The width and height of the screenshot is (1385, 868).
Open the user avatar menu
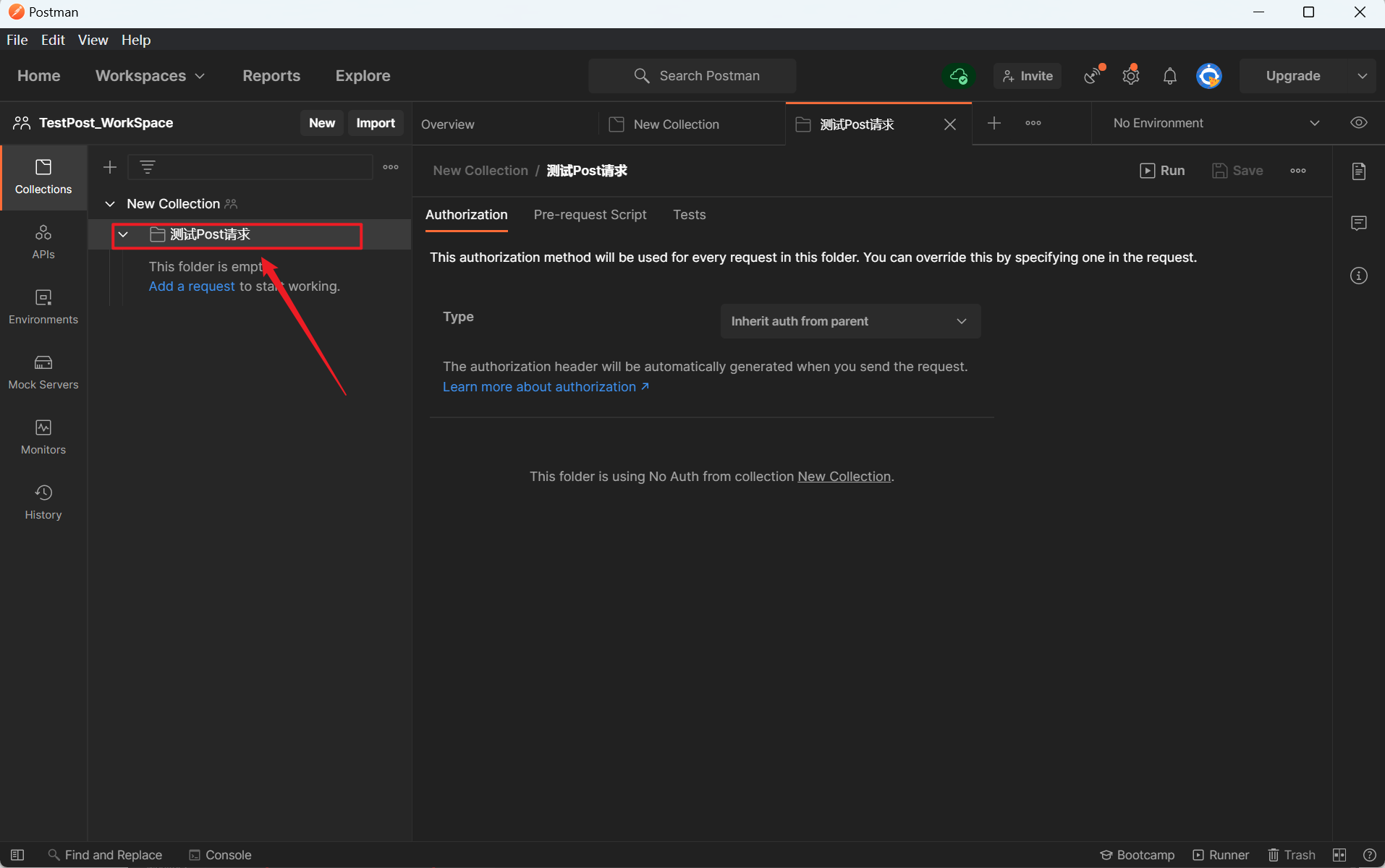(1209, 76)
